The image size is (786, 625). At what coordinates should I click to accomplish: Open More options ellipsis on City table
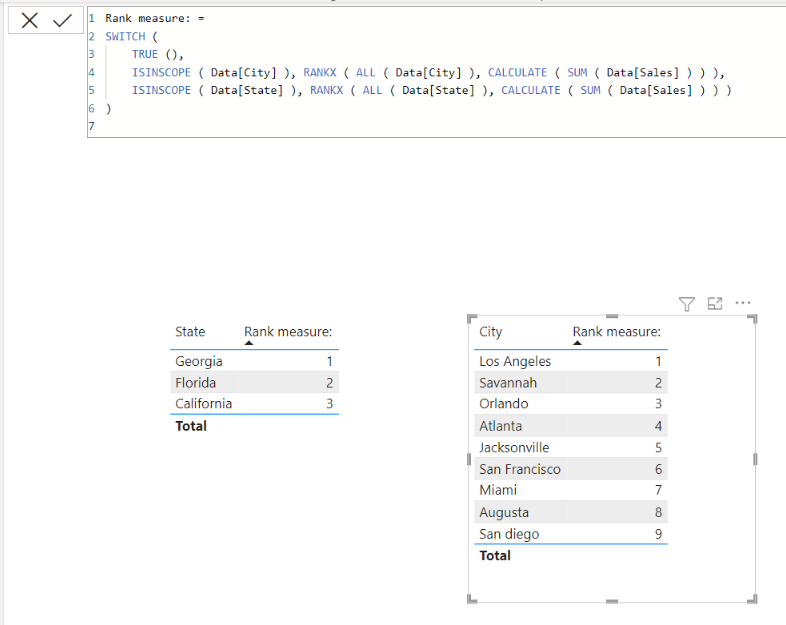743,303
